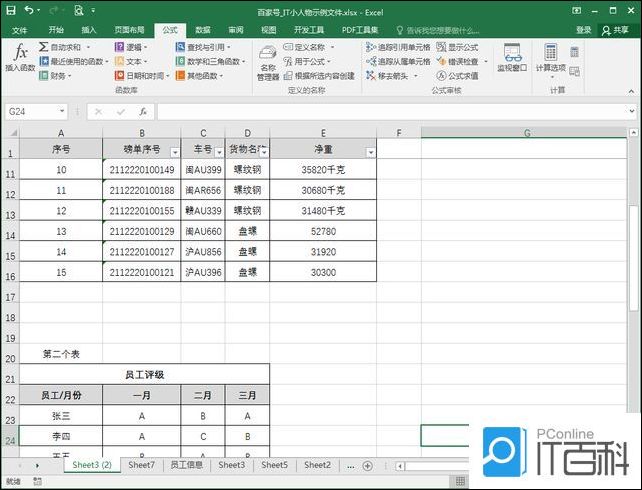This screenshot has width=642, height=490.
Task: Switch to the Sheet7 worksheet tab
Action: pyautogui.click(x=141, y=465)
